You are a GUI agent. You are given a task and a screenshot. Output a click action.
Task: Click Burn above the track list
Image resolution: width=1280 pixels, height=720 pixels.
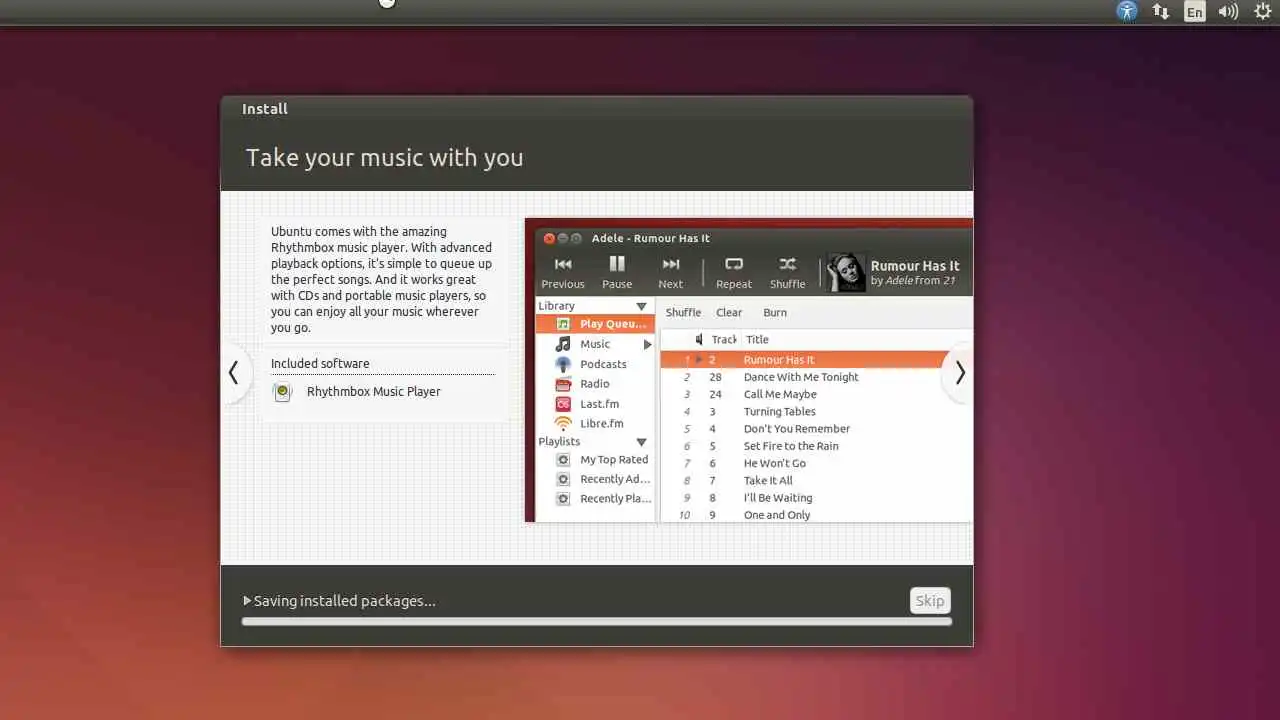click(x=775, y=313)
